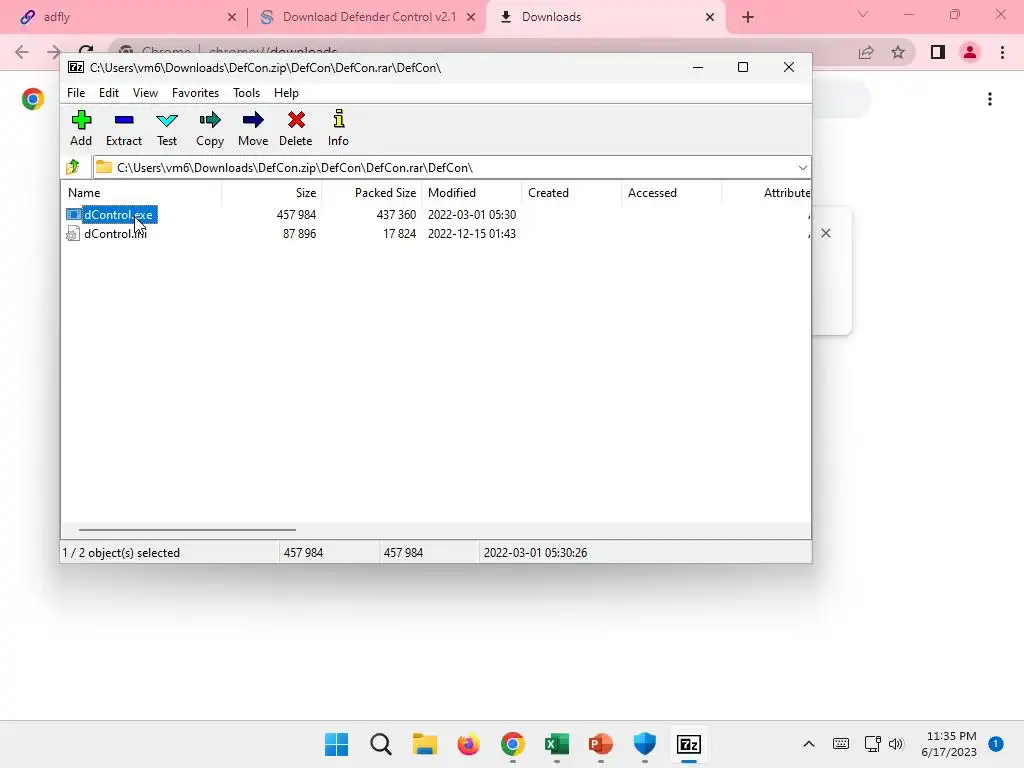
Task: Open Downloads page more actions menu
Action: click(x=990, y=99)
